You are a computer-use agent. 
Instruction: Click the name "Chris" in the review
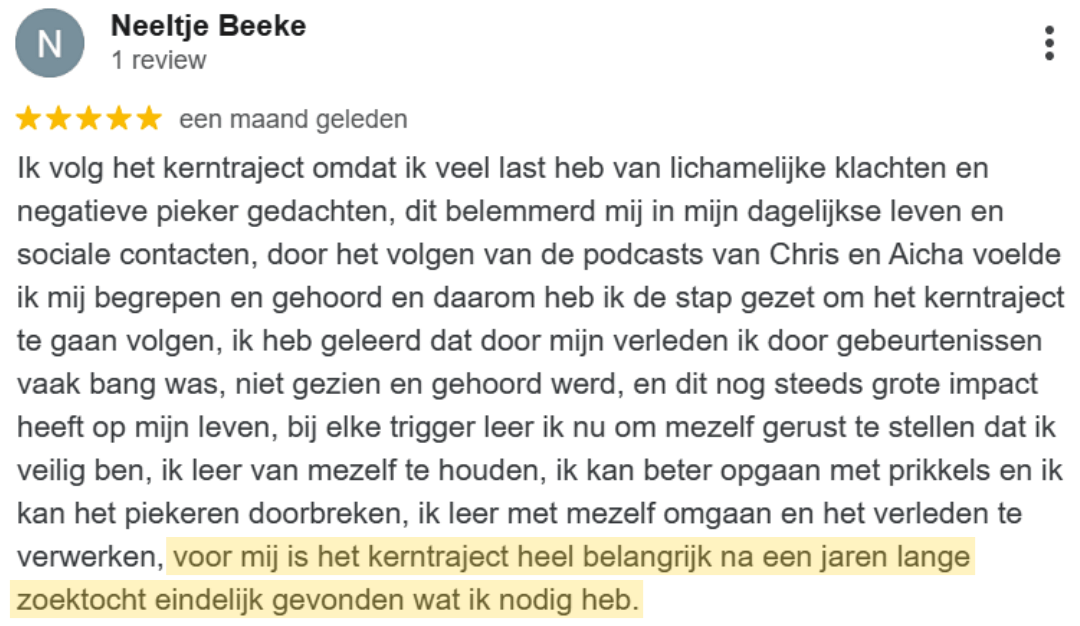(803, 254)
